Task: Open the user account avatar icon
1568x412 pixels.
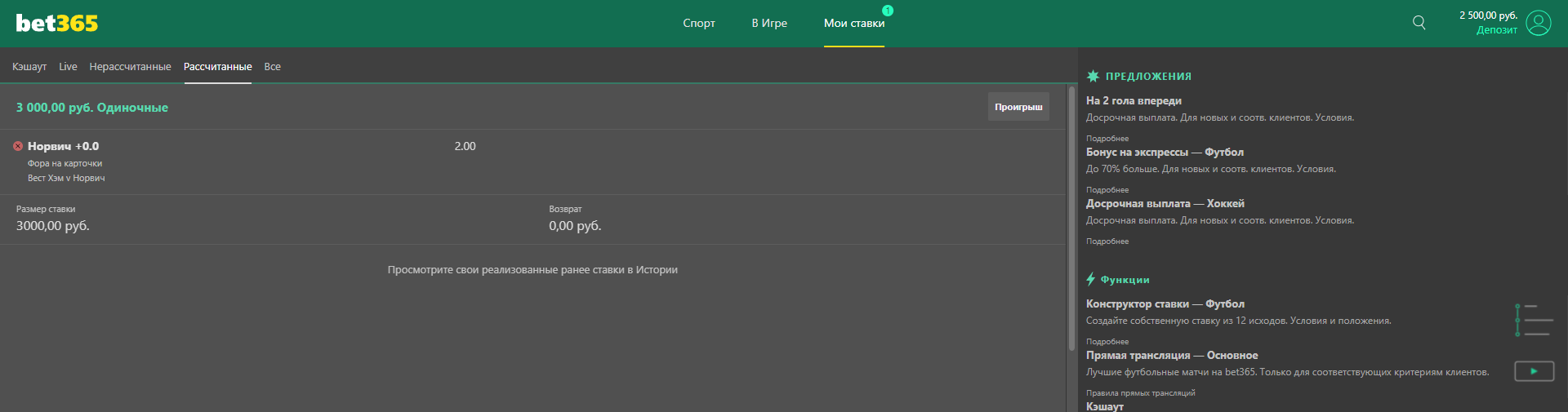Action: [x=1539, y=23]
